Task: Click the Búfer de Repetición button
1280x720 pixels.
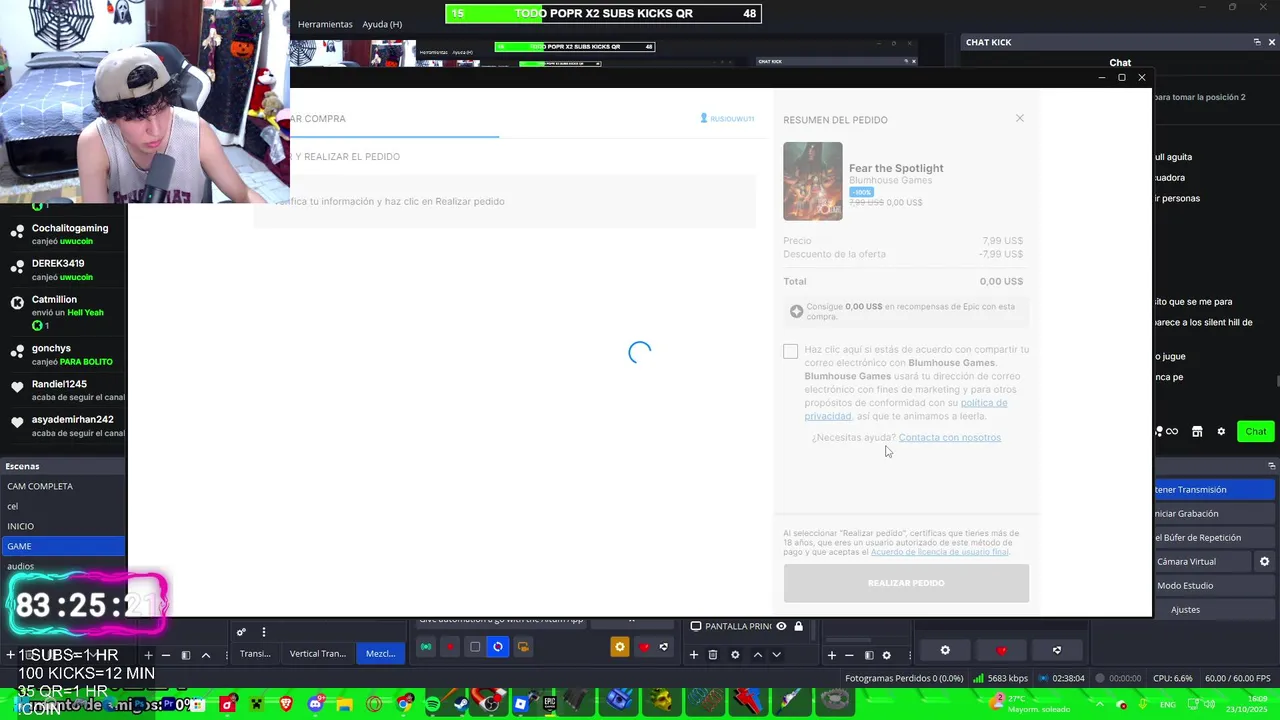Action: 1214,537
